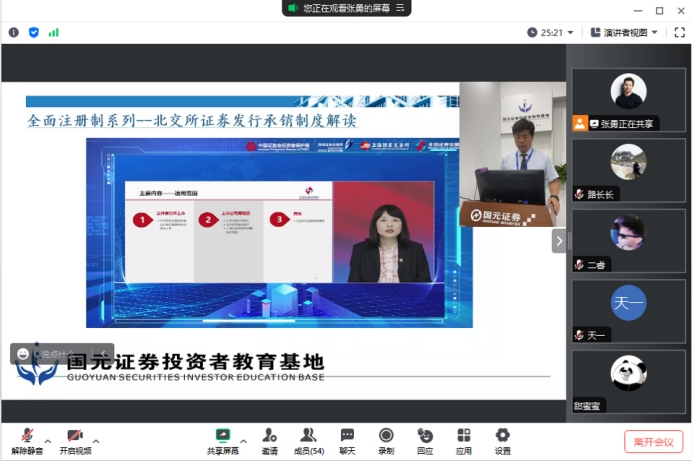The height and width of the screenshot is (461, 693).
Task: Click the host icon beside 张勇正在共享
Action: click(x=580, y=123)
